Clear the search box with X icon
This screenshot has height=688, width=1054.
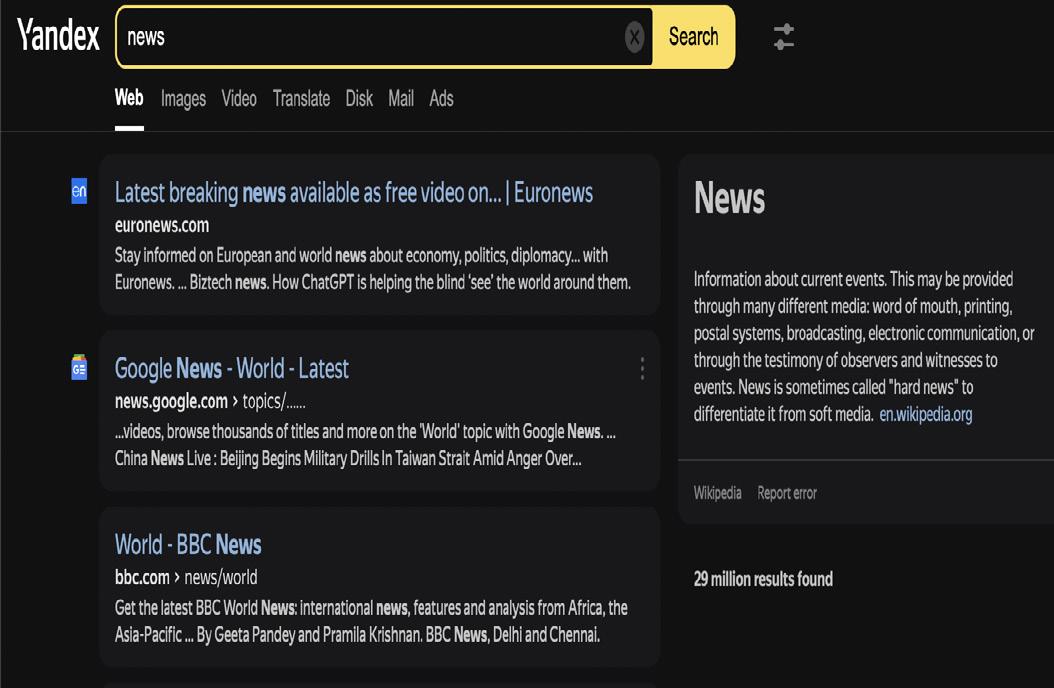(634, 37)
